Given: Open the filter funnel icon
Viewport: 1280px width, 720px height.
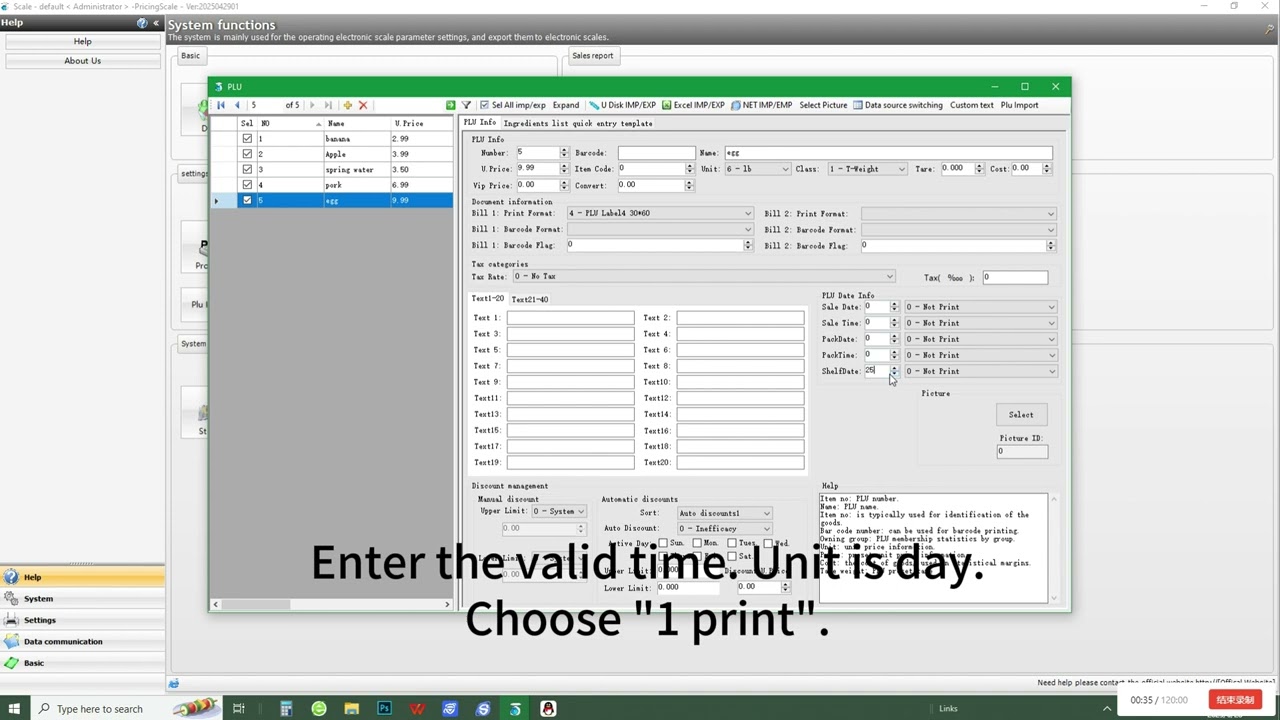Looking at the screenshot, I should click(x=466, y=105).
